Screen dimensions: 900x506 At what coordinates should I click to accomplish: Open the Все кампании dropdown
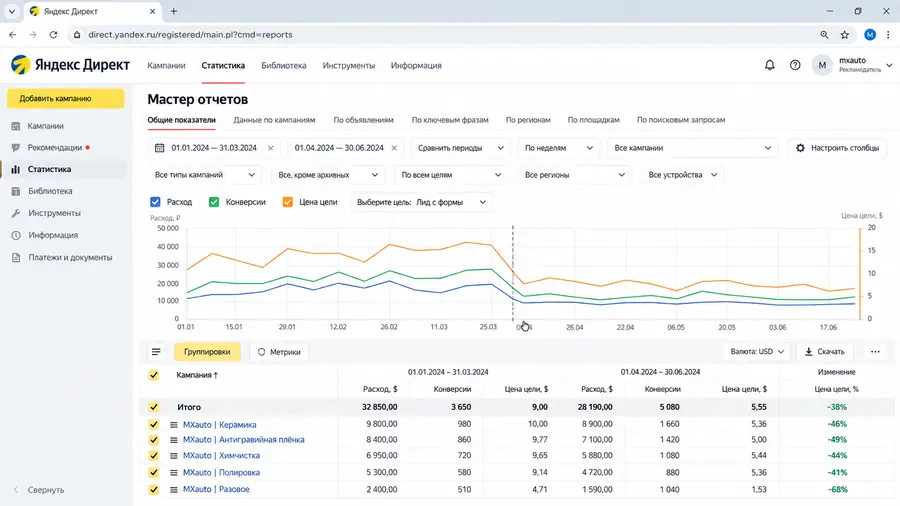pyautogui.click(x=692, y=148)
